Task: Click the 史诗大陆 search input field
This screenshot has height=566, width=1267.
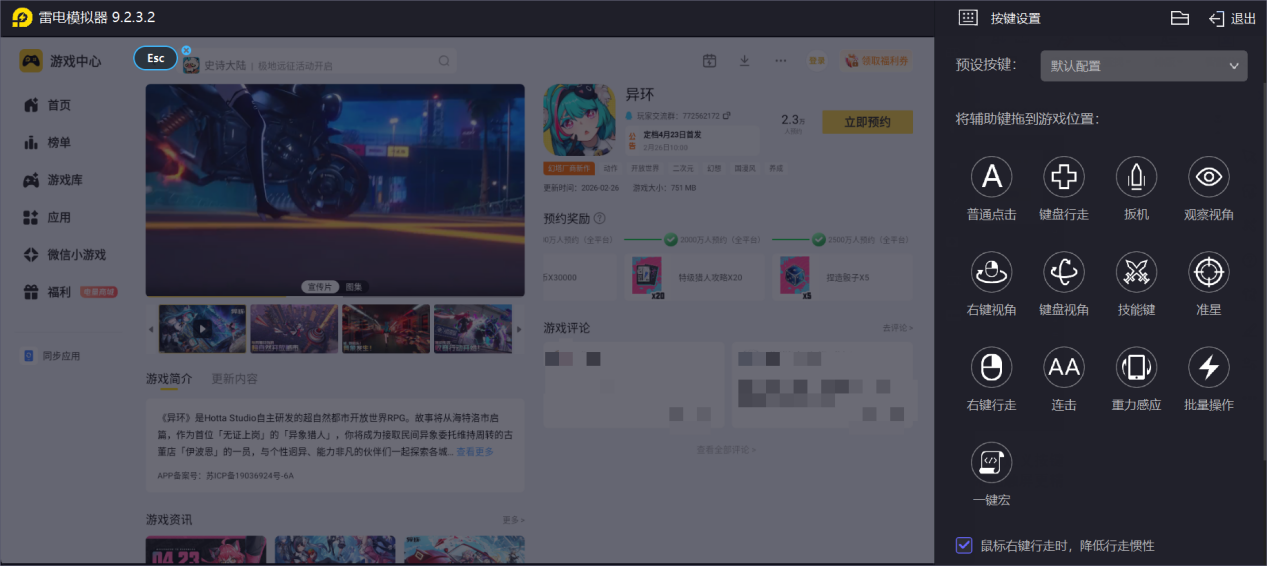Action: point(318,62)
